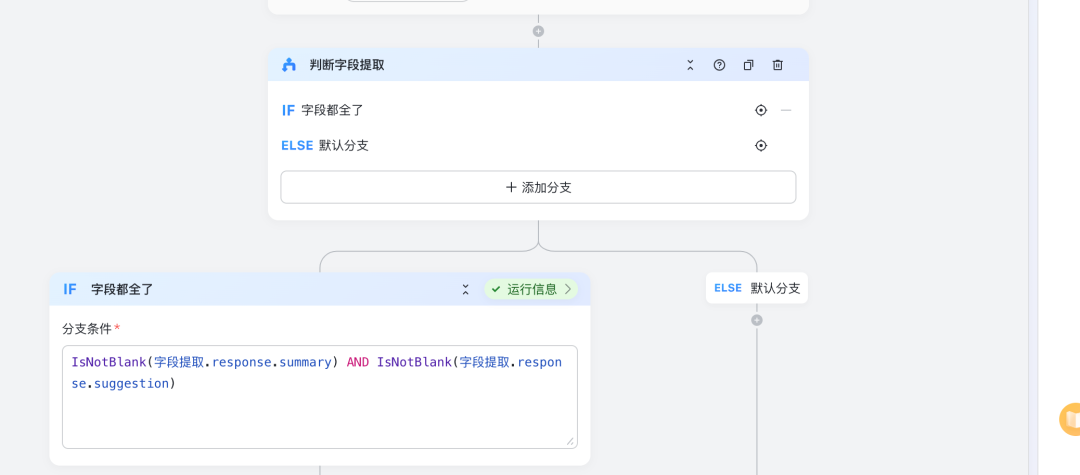Add a node under ELSE 默认分支

756,320
